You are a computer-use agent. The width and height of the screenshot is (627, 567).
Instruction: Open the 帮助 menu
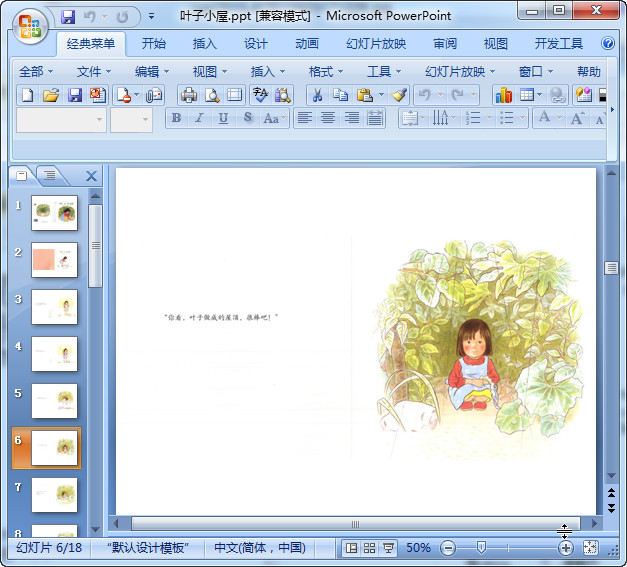(589, 72)
